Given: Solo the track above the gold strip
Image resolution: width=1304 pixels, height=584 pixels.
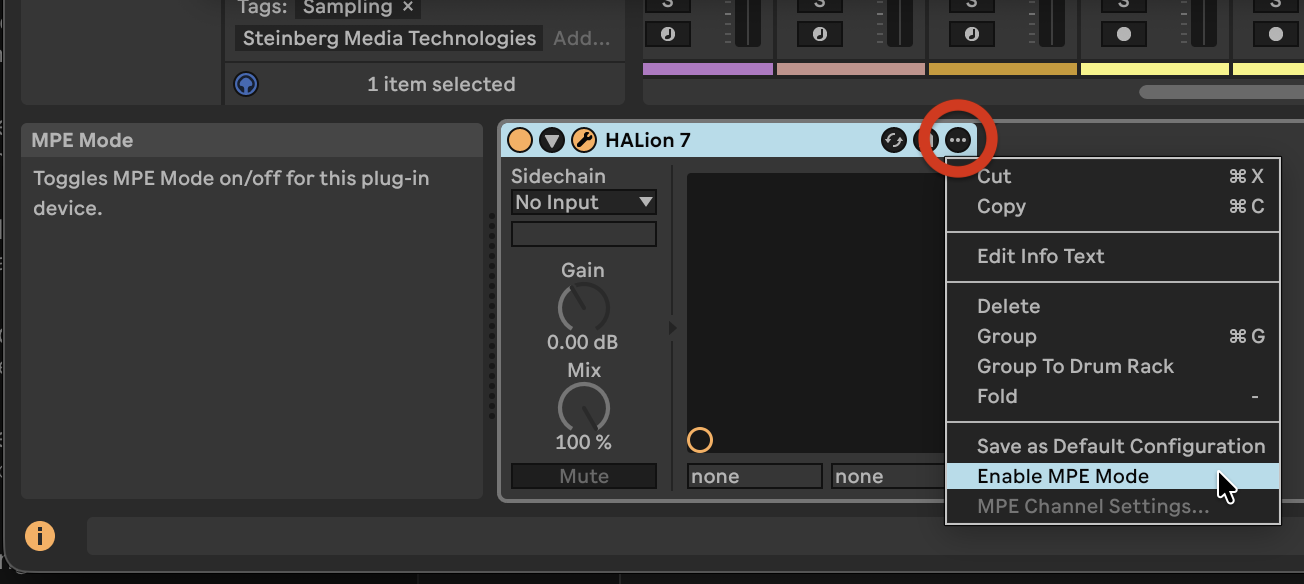Looking at the screenshot, I should point(971,5).
